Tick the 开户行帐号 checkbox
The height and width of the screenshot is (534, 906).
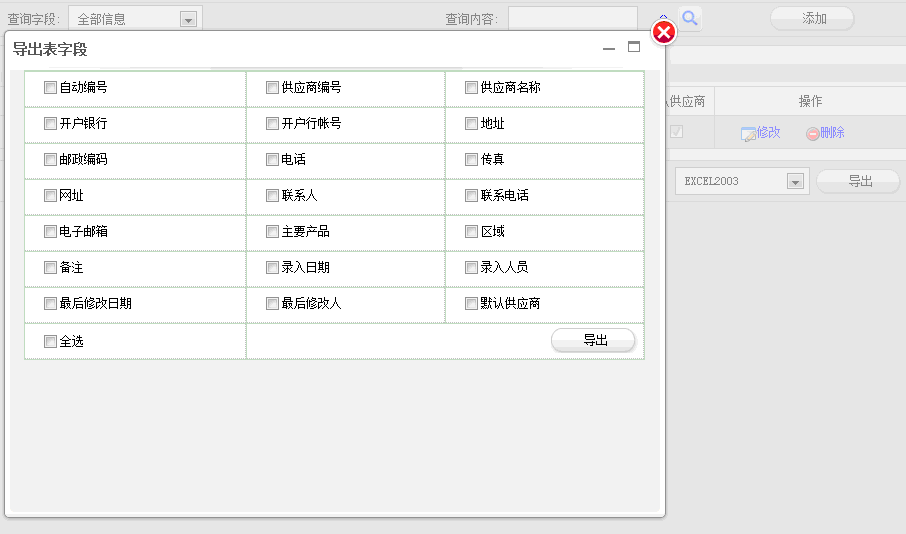point(272,124)
